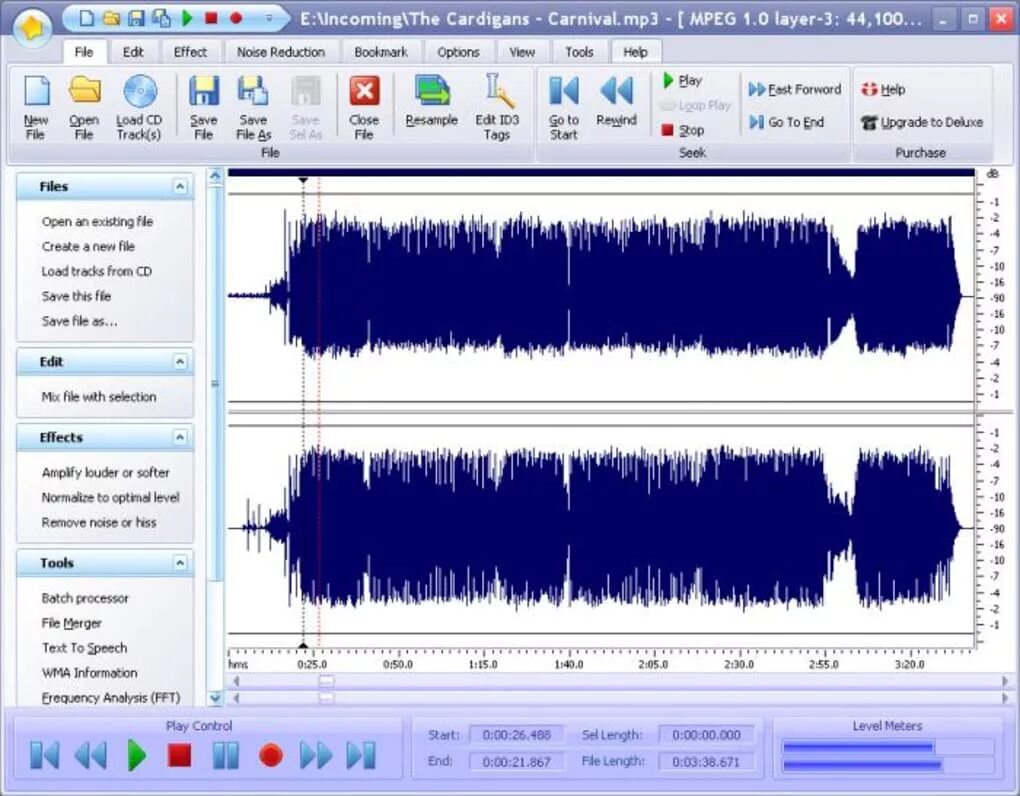Click Create a new file link

point(88,246)
